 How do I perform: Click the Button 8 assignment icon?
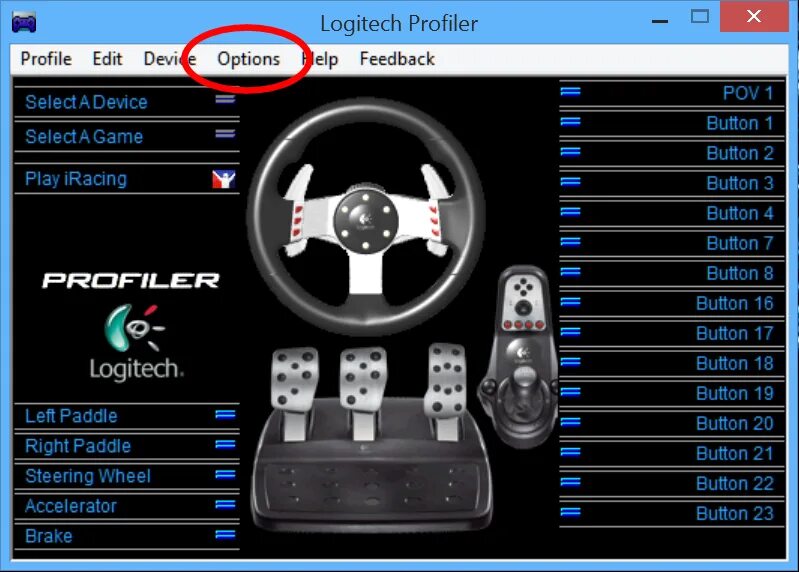(x=571, y=271)
